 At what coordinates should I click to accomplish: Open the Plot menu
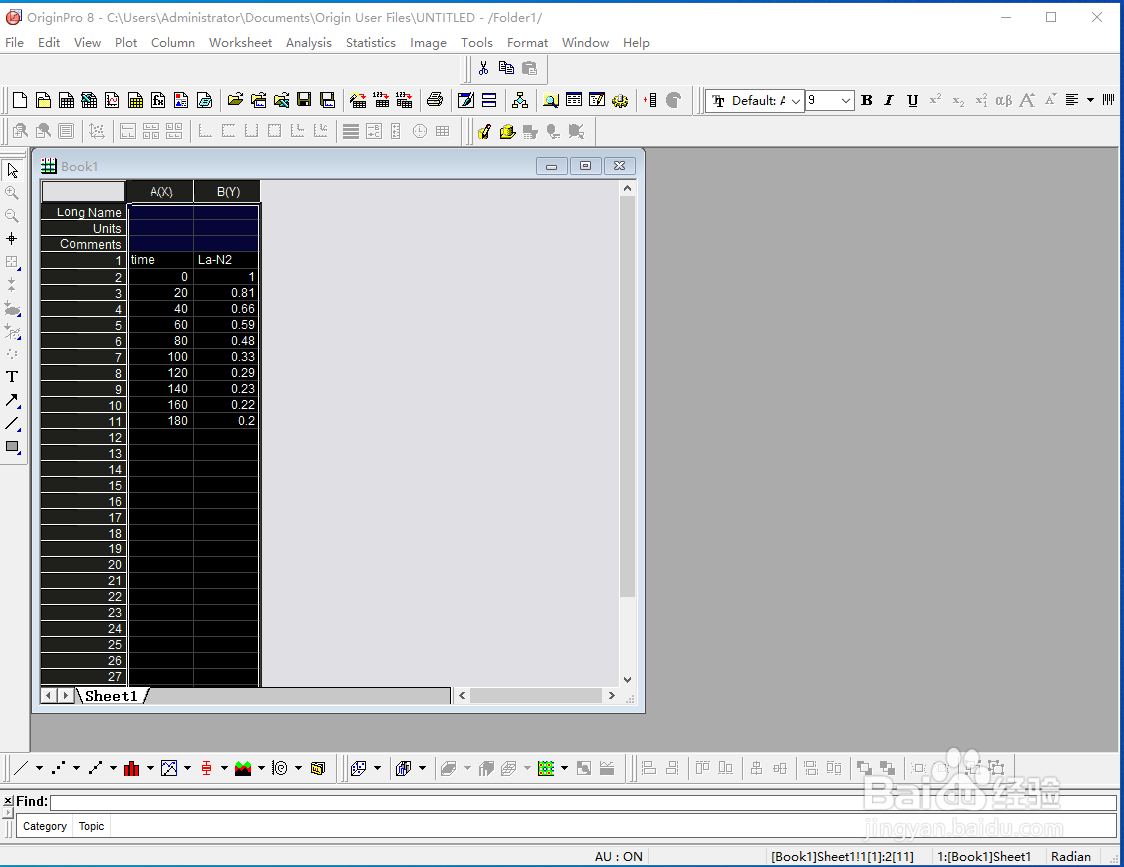[125, 42]
